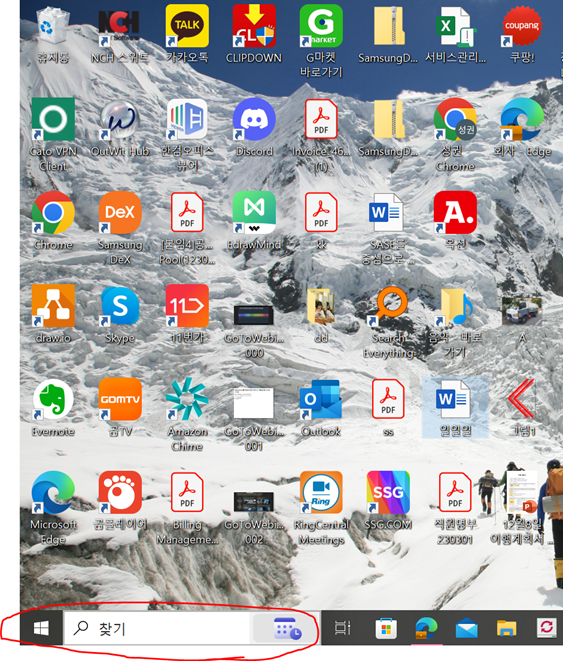Viewport: 563px width, 661px height.
Task: Open the Invoice_46 PDF file
Action: click(321, 119)
